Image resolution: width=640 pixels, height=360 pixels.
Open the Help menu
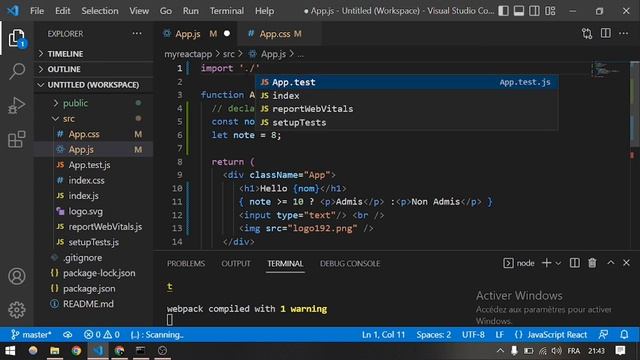click(x=264, y=11)
